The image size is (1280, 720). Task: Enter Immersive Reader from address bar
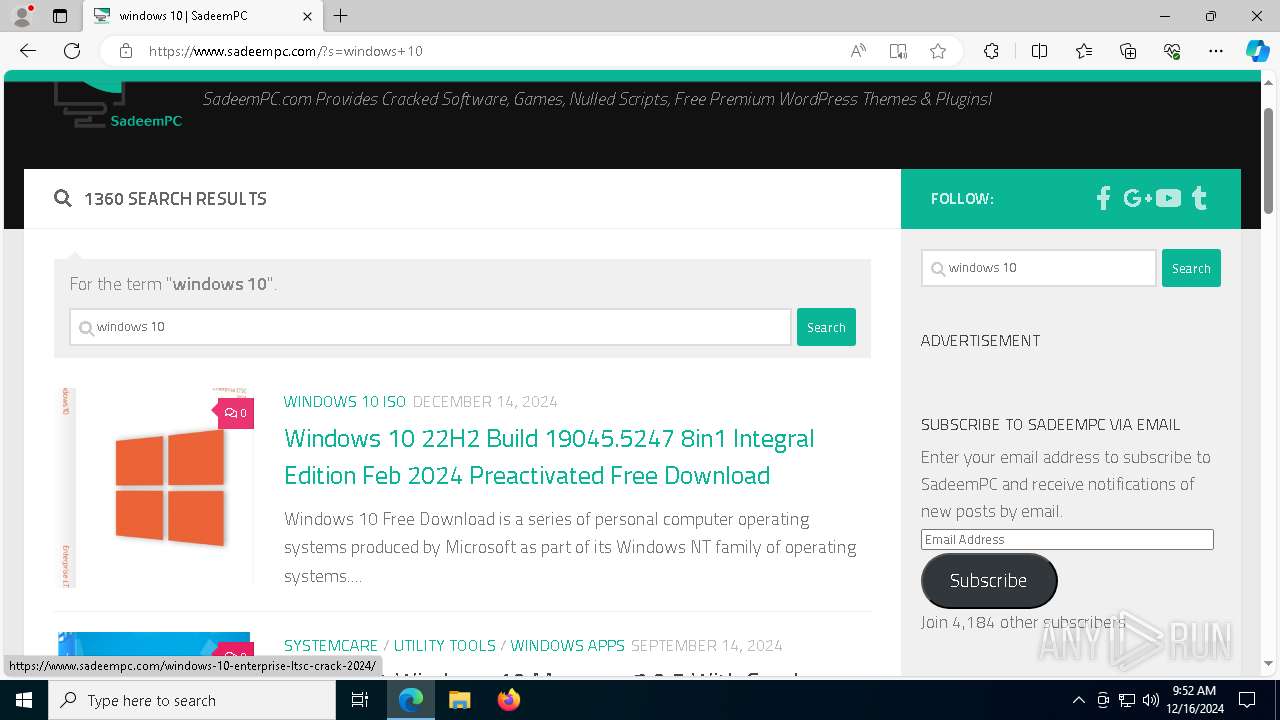898,51
